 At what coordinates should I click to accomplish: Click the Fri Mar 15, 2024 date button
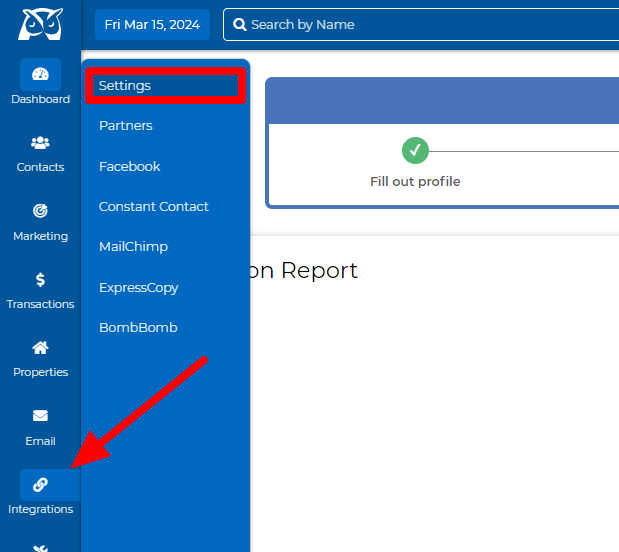152,24
